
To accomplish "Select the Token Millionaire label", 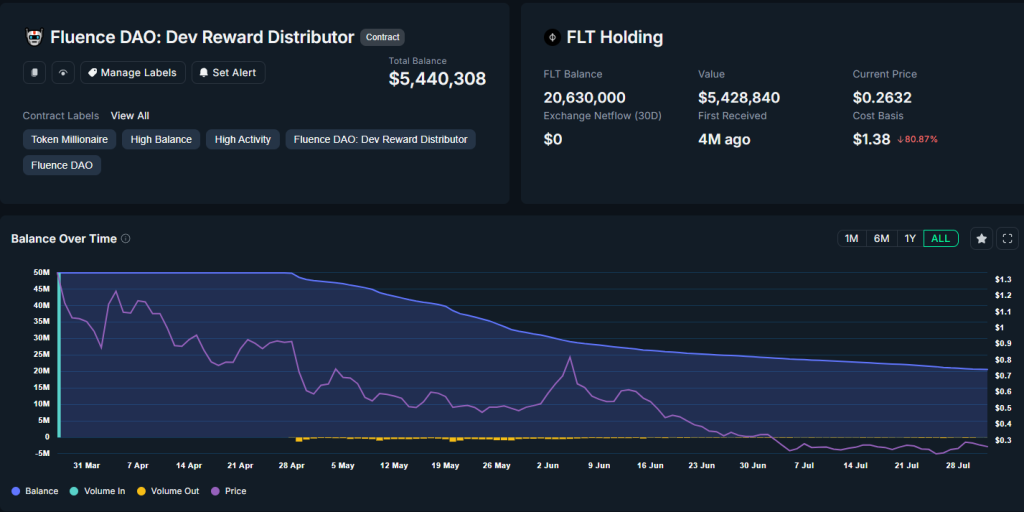I will tap(69, 139).
